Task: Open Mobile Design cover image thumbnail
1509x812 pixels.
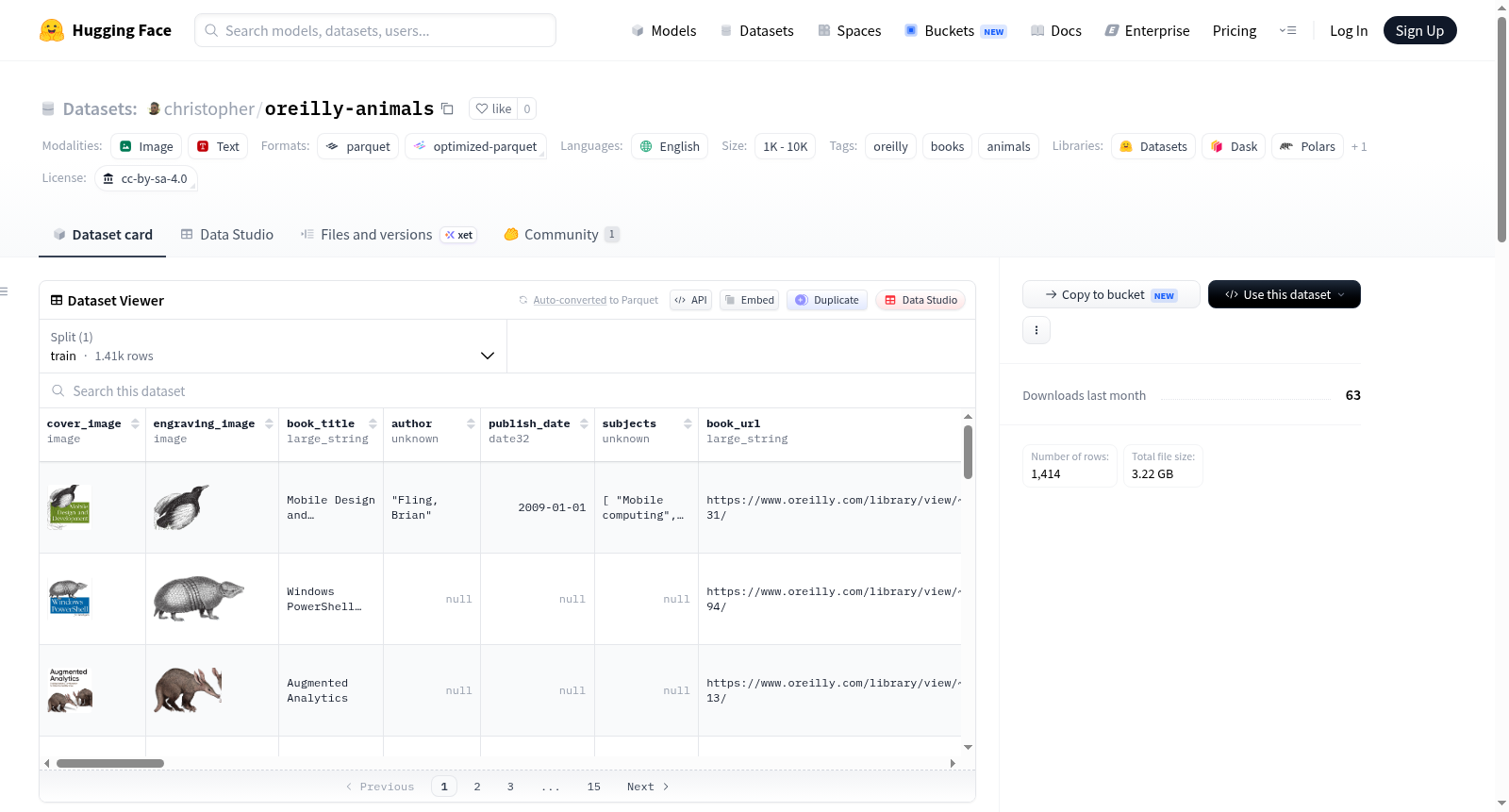Action: point(70,506)
